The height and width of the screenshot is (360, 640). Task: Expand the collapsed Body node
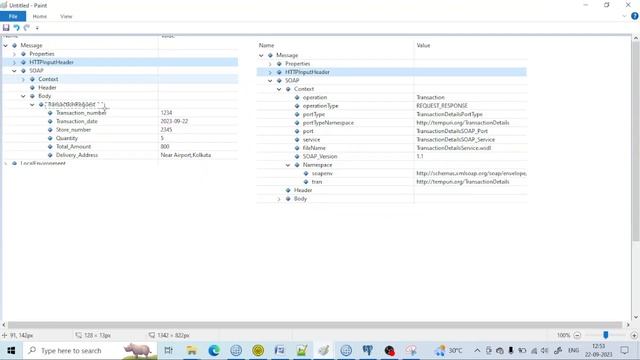(279, 199)
